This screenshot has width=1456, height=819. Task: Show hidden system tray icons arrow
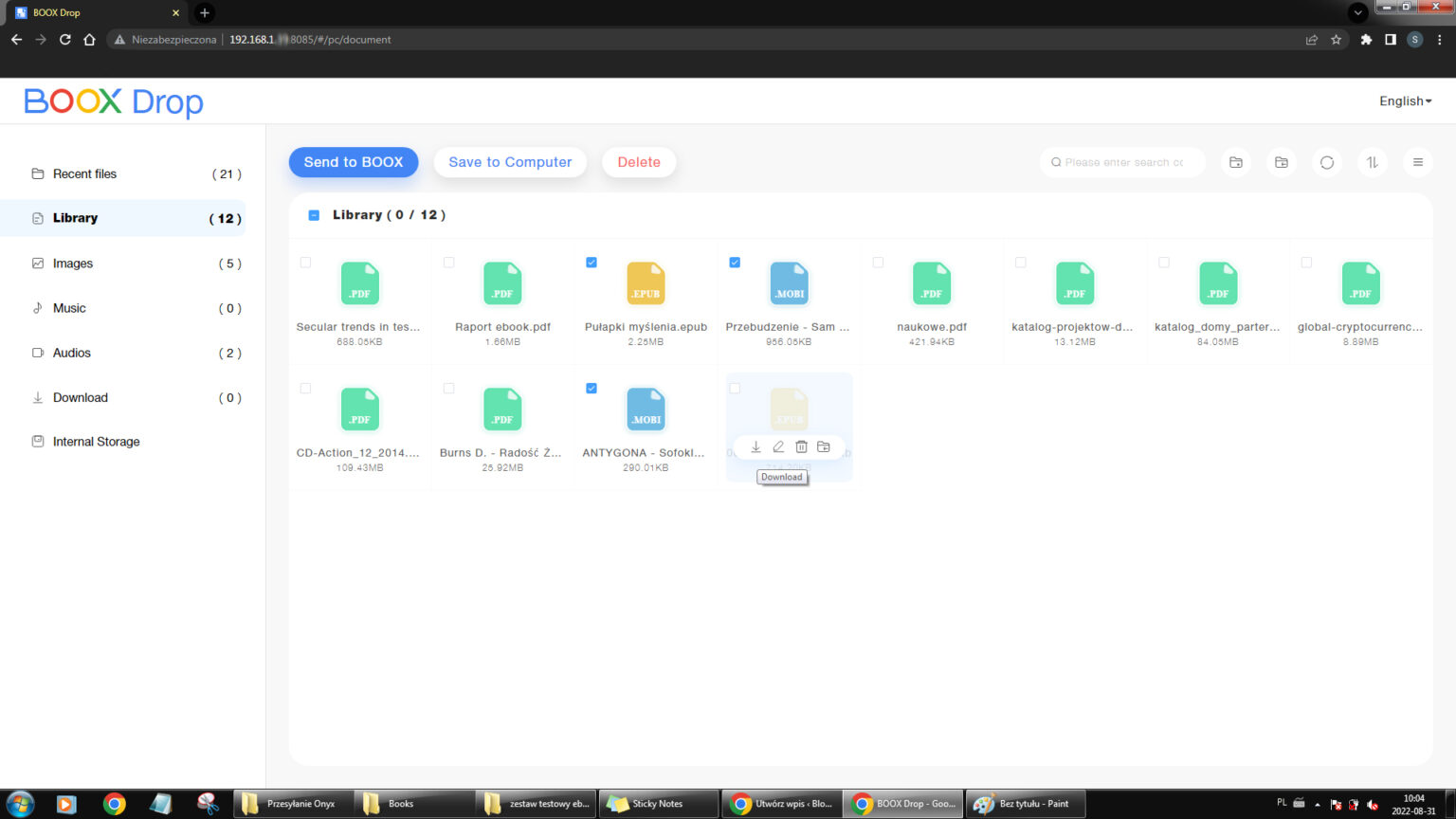1317,804
